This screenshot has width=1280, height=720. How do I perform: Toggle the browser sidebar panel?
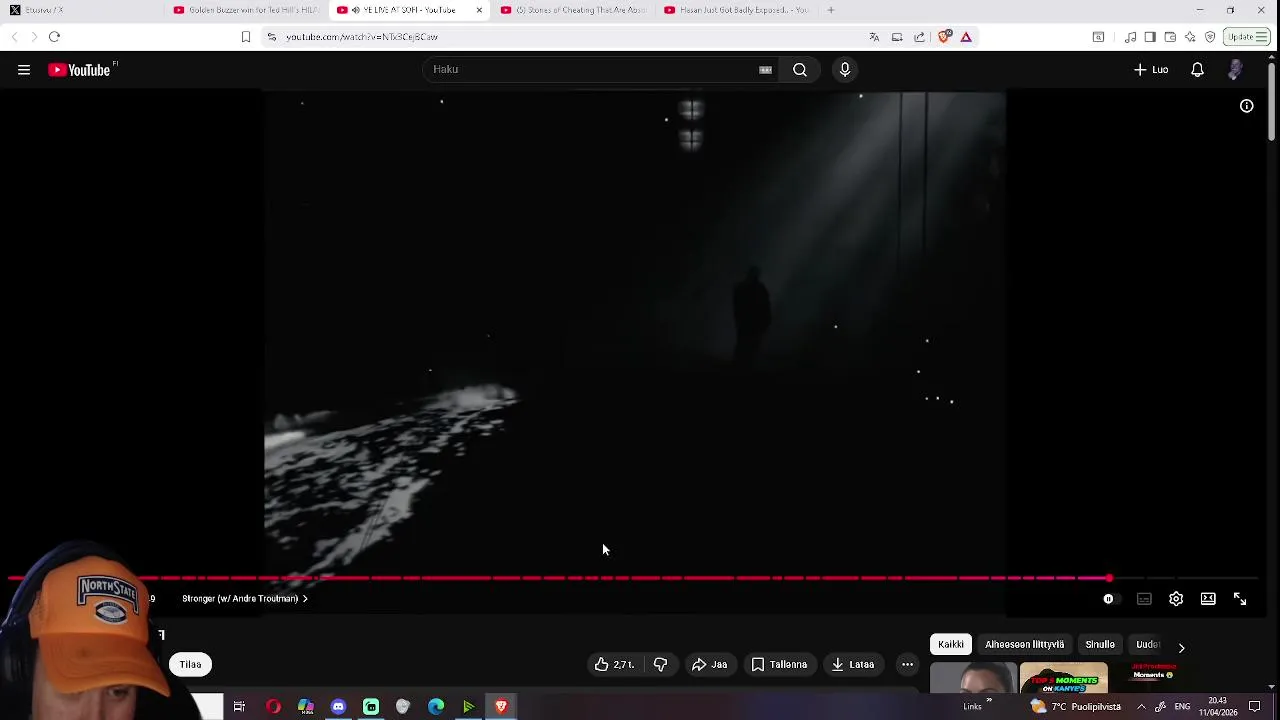click(x=1150, y=37)
